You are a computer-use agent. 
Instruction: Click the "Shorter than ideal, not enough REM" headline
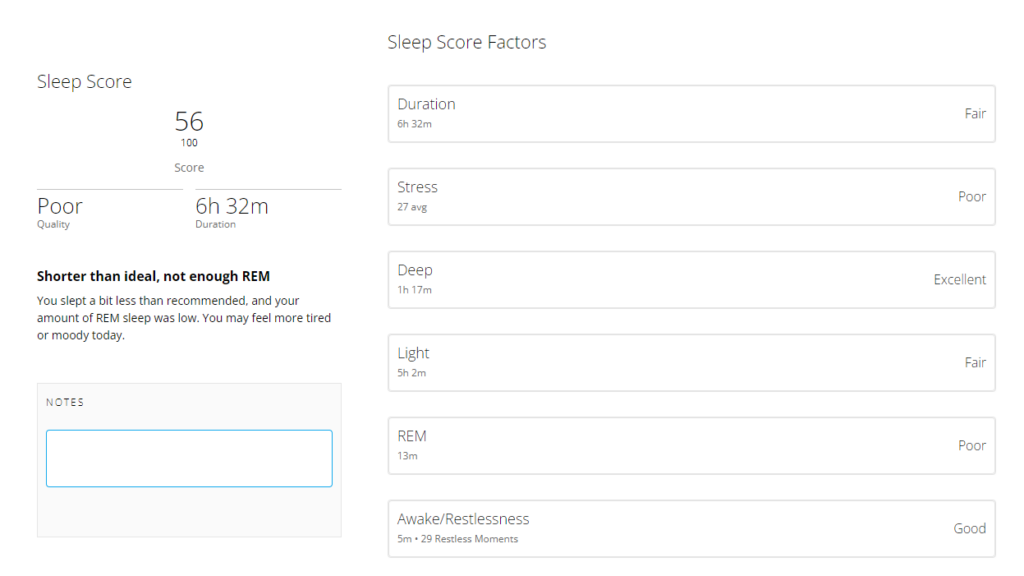tap(153, 276)
